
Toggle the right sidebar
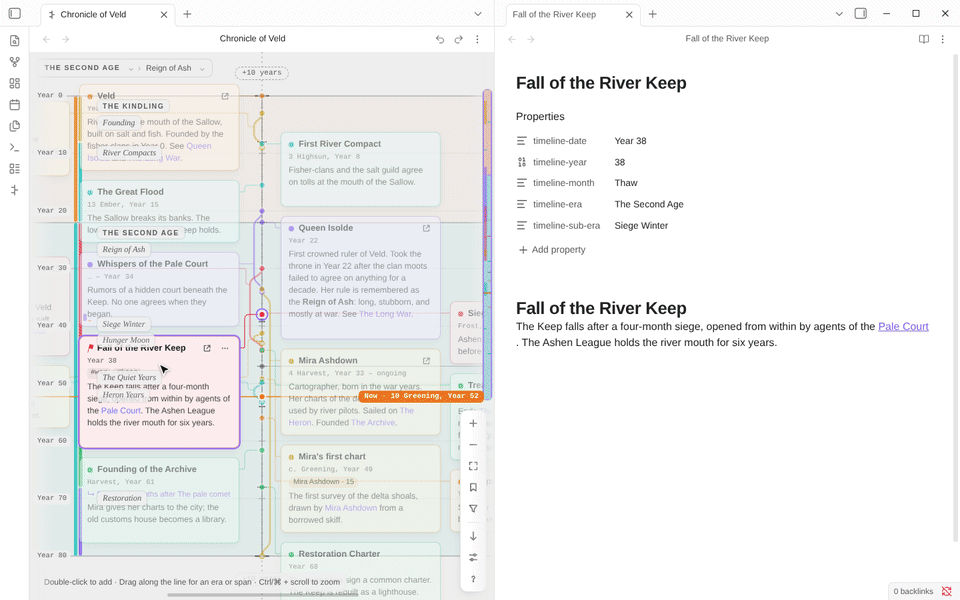(x=861, y=13)
